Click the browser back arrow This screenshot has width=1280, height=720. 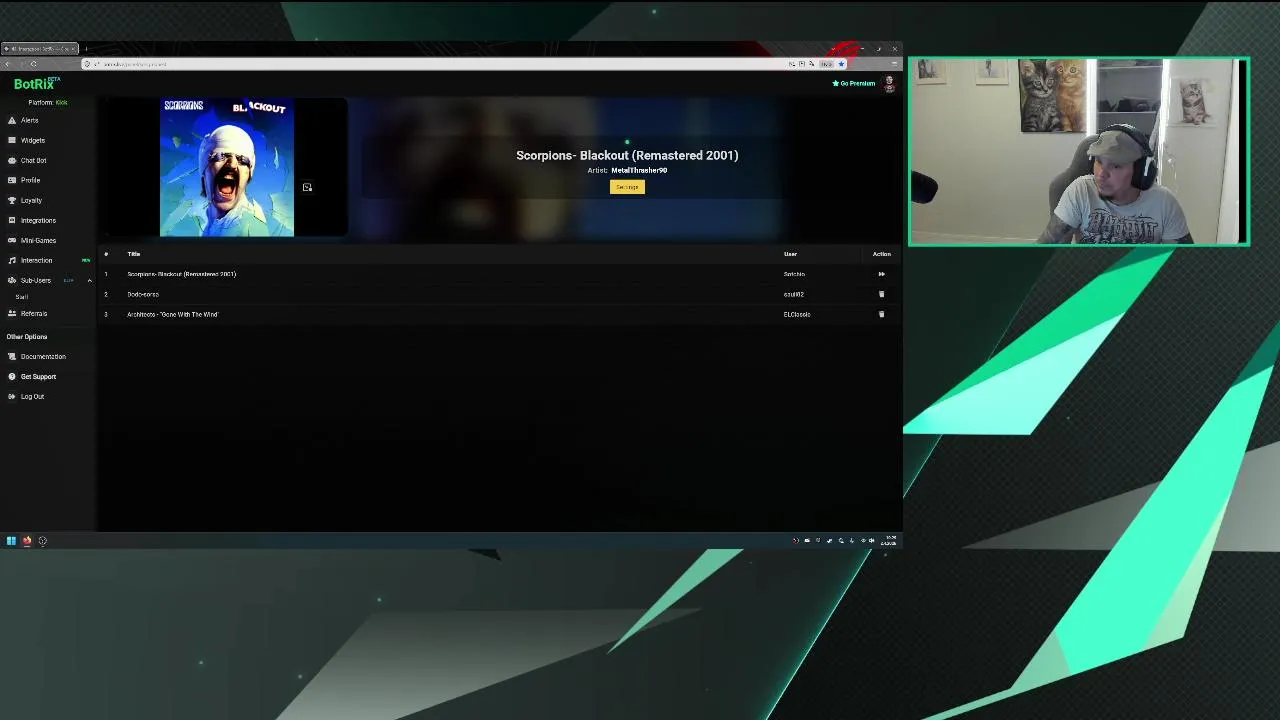[x=8, y=64]
